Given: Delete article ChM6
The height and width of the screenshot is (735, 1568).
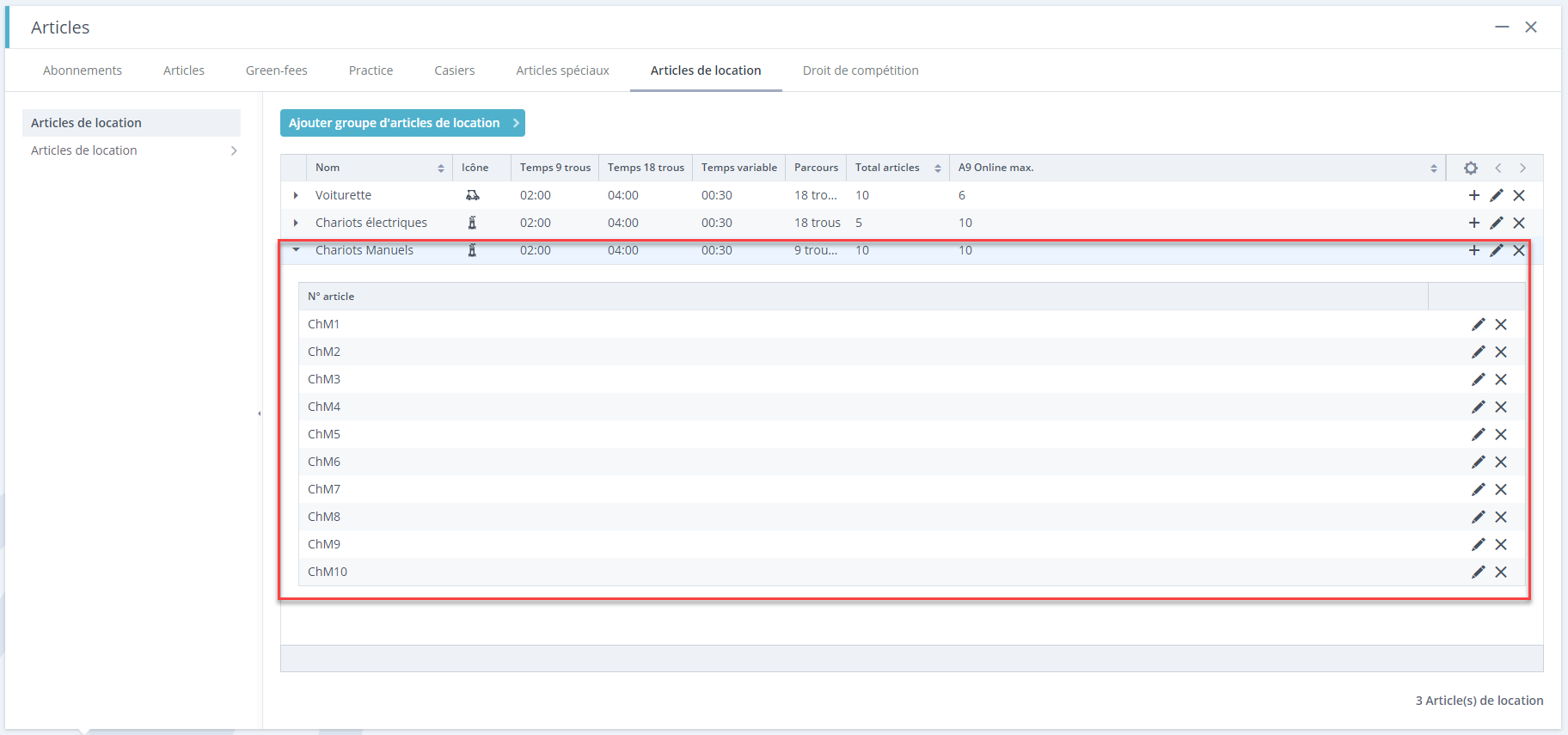Looking at the screenshot, I should click(x=1501, y=462).
